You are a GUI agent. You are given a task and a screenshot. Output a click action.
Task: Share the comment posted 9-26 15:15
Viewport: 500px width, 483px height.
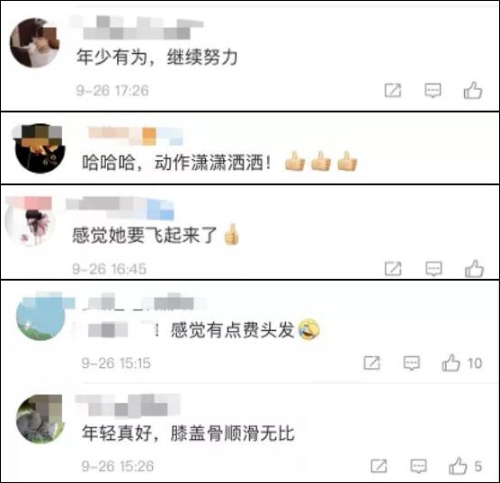(372, 363)
